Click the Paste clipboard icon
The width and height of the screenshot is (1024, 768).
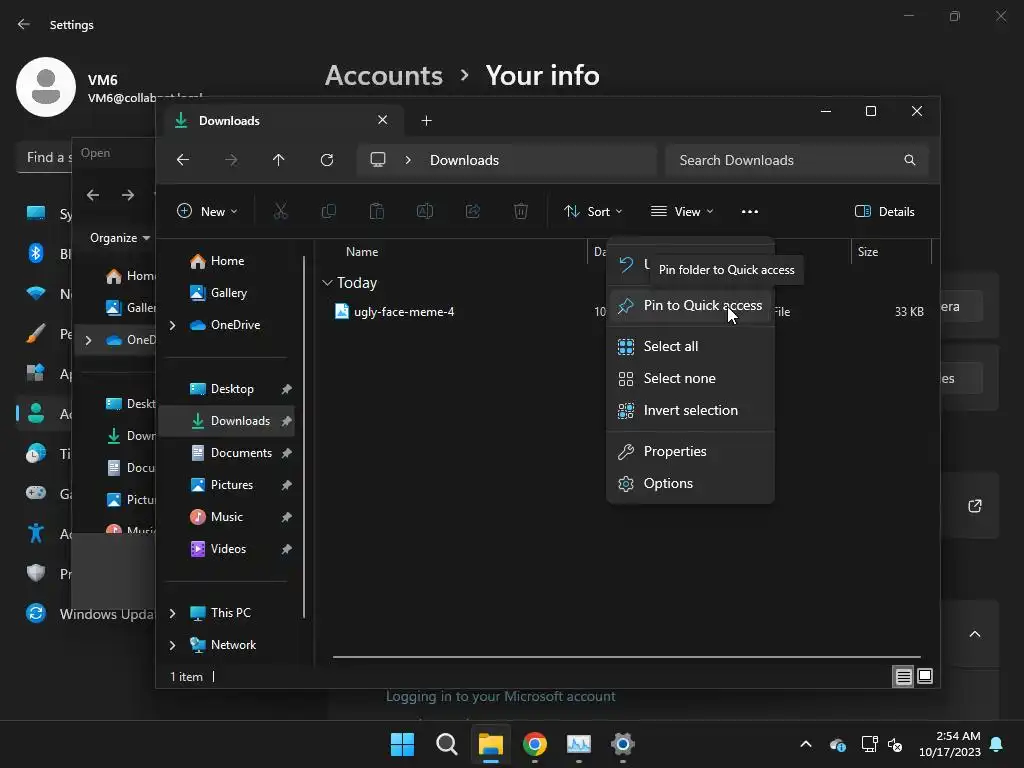coord(377,211)
